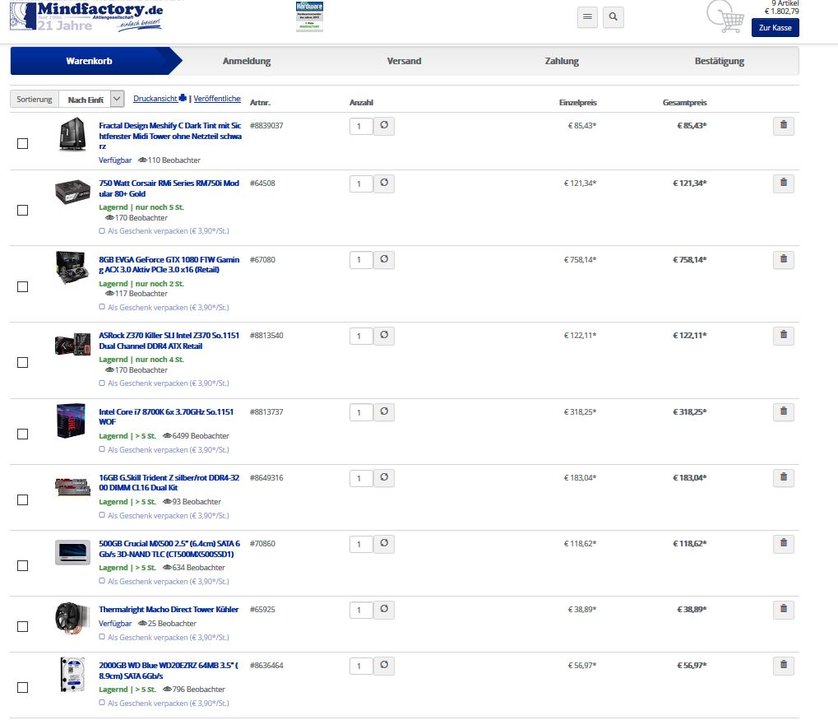Click the search magnifier icon in header

[x=614, y=17]
